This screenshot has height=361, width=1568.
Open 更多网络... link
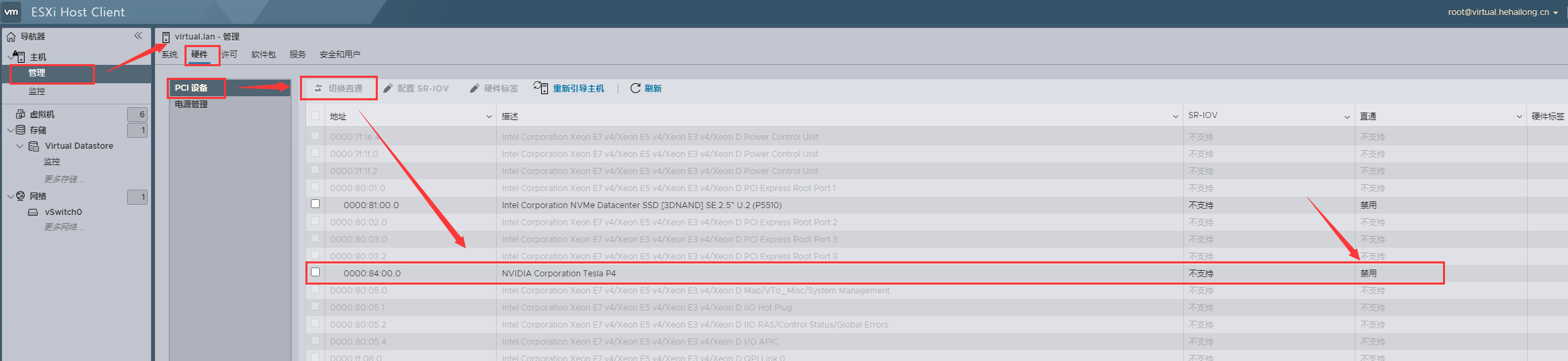point(64,227)
